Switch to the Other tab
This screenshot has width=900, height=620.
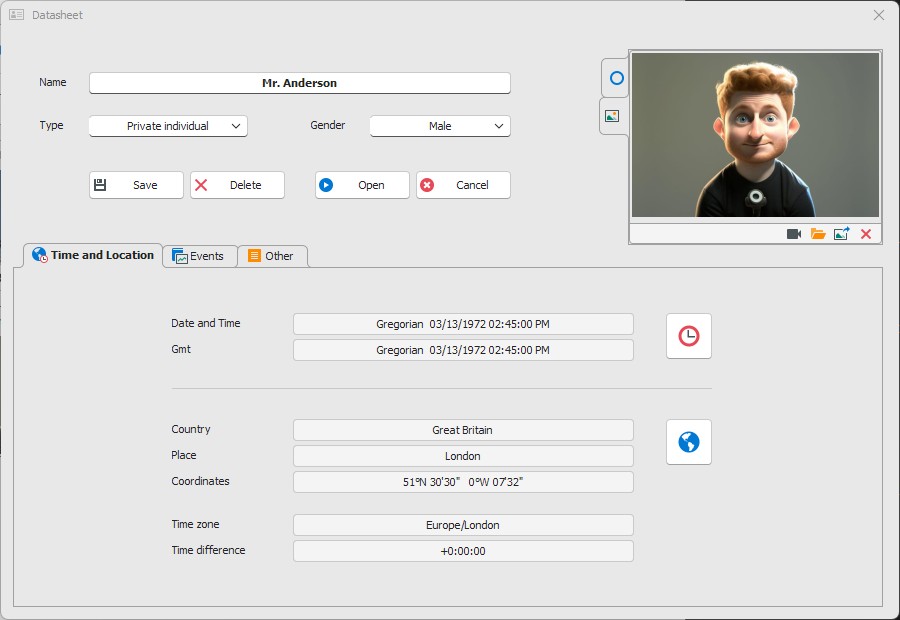271,256
